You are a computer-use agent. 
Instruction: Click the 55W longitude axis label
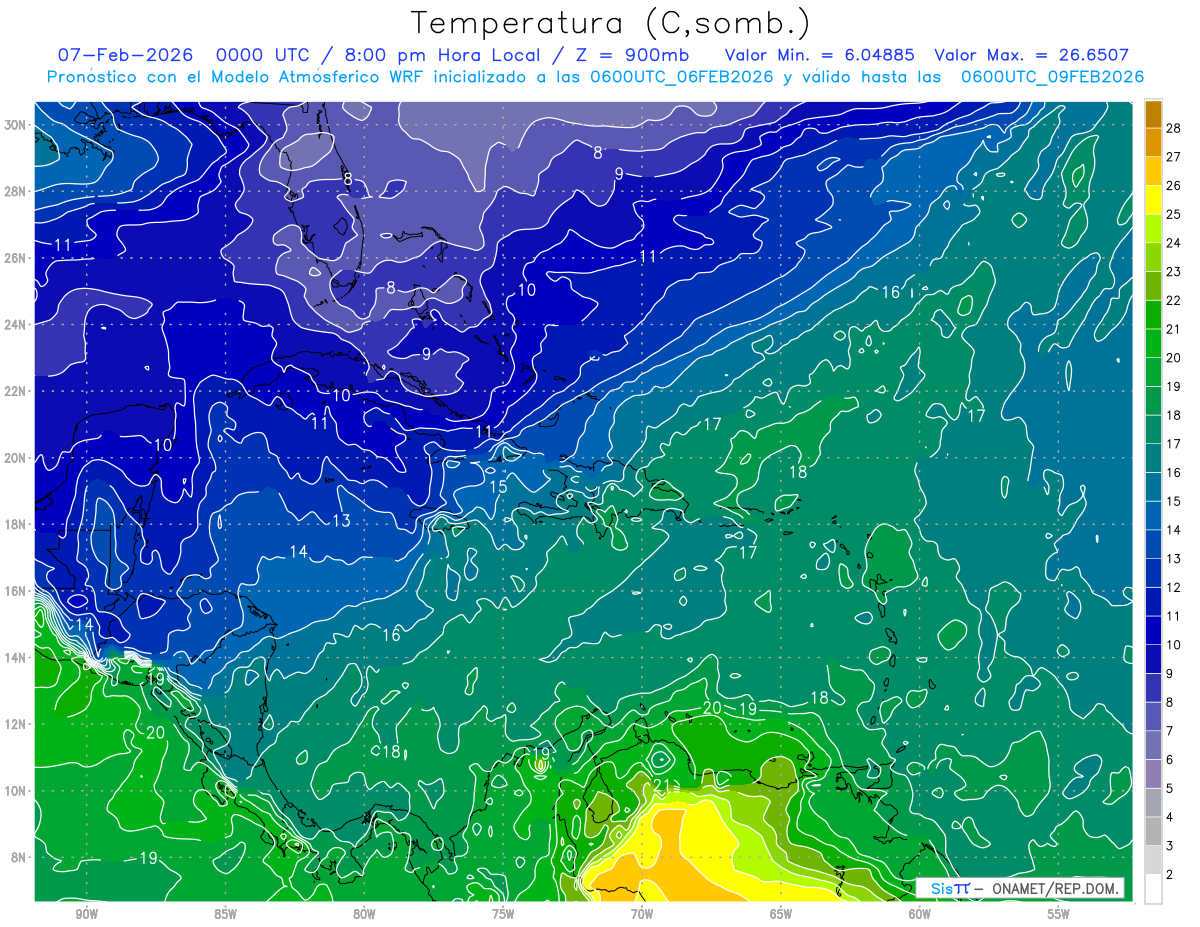tap(1058, 914)
